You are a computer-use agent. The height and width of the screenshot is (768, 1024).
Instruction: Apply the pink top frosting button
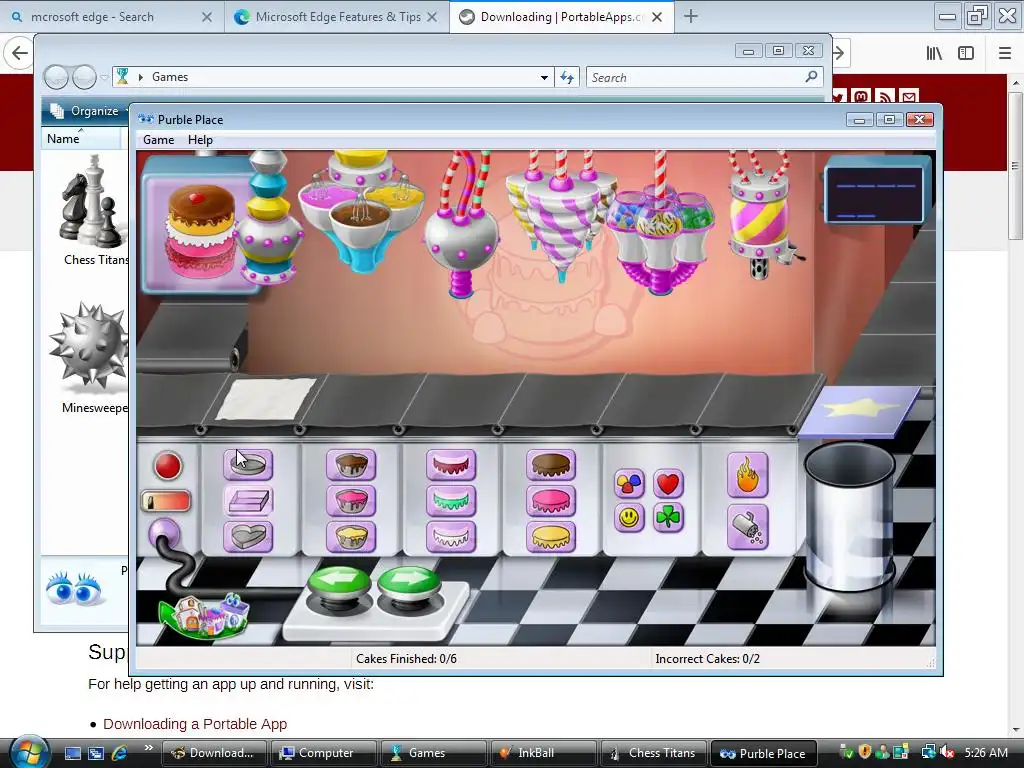pyautogui.click(x=551, y=501)
